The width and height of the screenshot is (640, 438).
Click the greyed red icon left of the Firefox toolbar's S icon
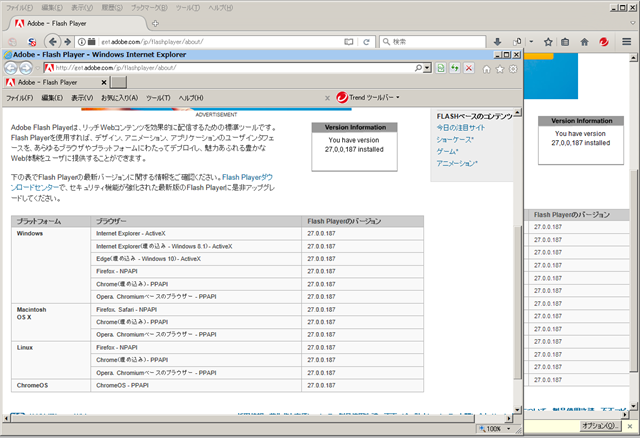coord(13,42)
